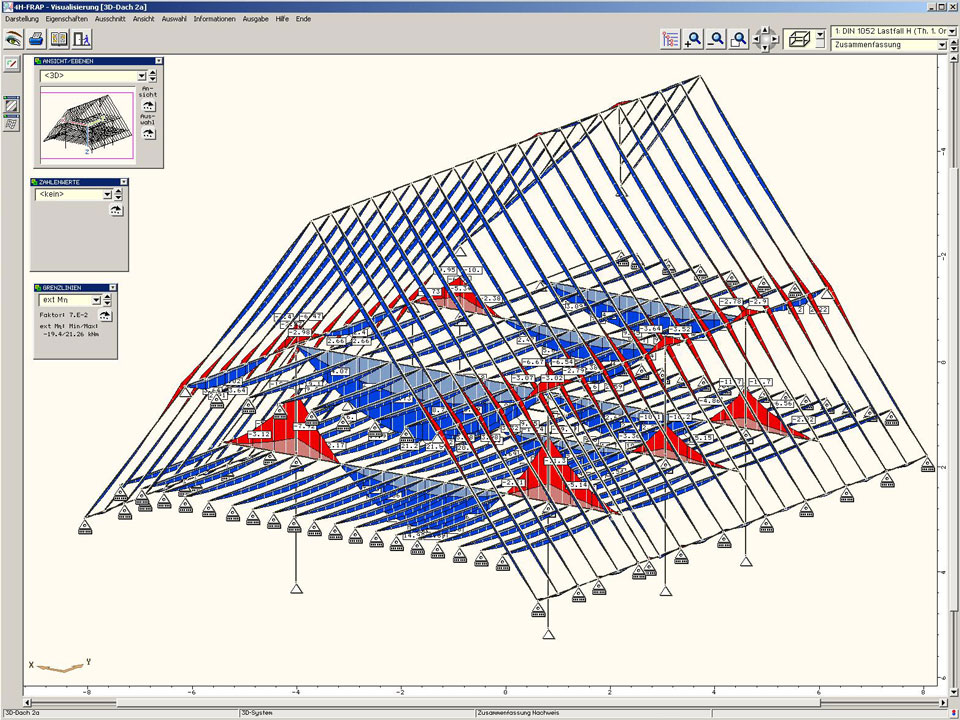
Task: Open the book documentation icon
Action: coord(59,39)
